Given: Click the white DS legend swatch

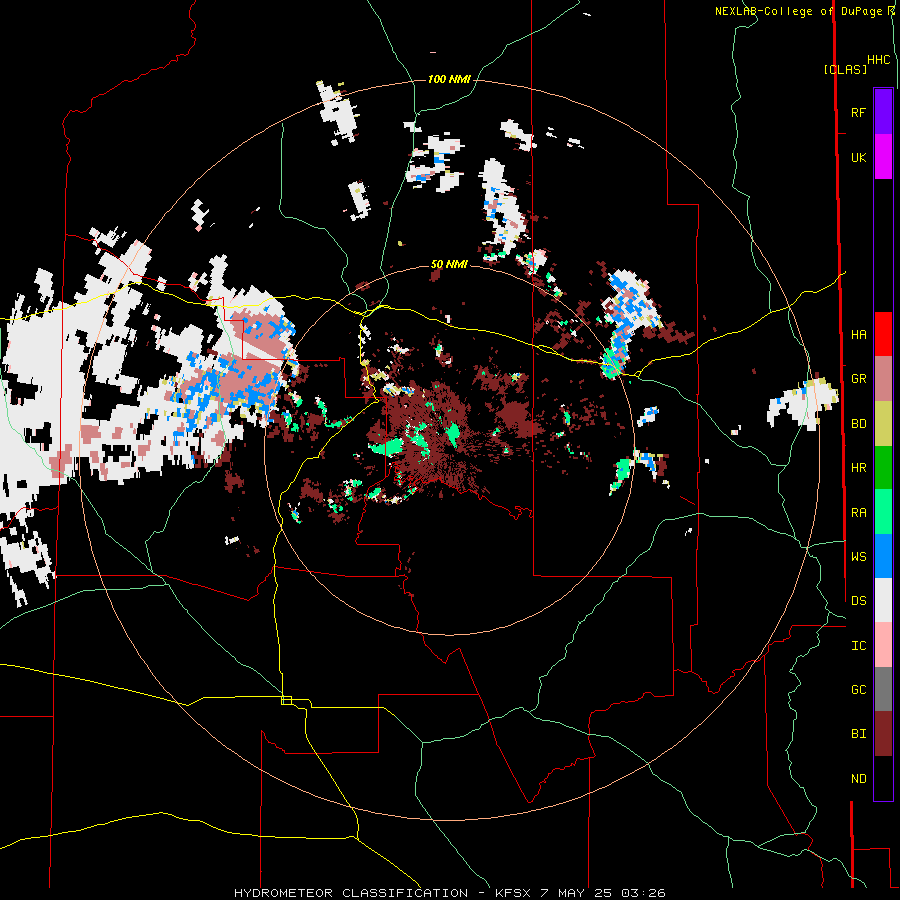Looking at the screenshot, I should 883,600.
